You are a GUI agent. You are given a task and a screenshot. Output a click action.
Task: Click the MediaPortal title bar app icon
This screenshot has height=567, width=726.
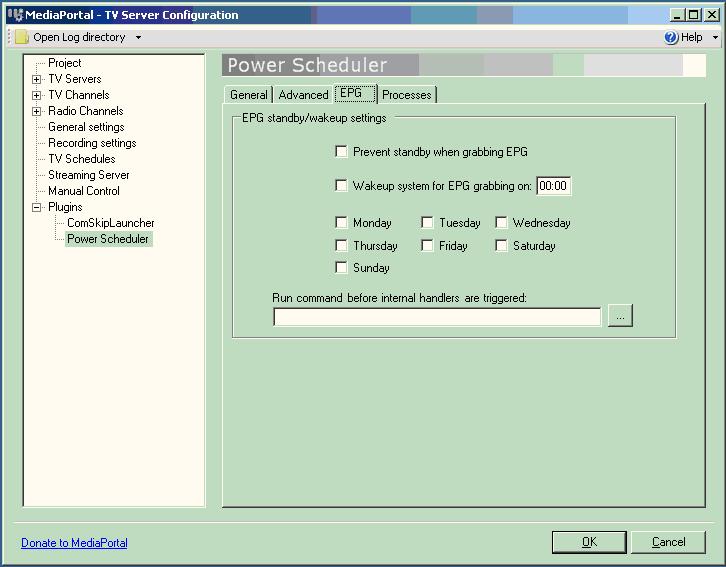tap(15, 15)
